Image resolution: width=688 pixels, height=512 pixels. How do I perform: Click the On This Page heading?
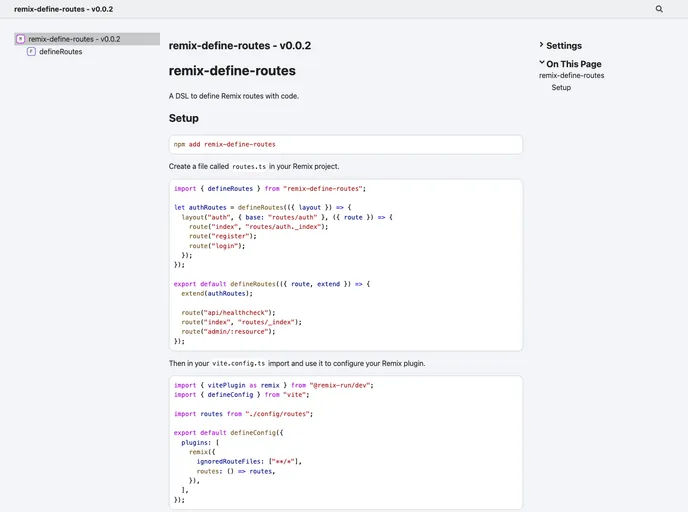573,64
